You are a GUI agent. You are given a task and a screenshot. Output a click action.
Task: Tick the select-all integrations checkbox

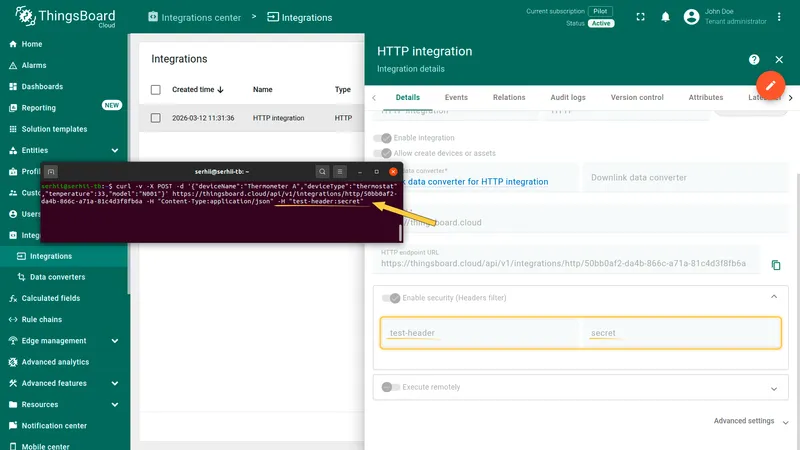point(156,90)
